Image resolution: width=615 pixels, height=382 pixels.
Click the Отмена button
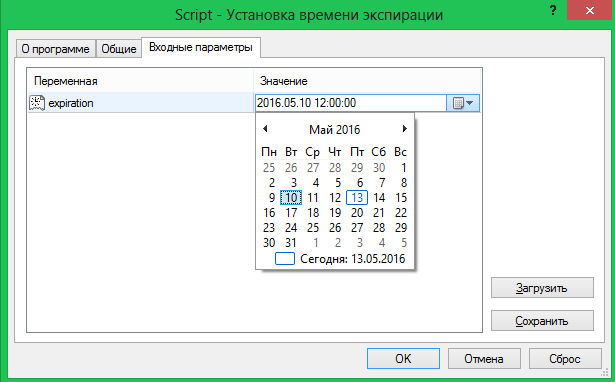(x=484, y=358)
